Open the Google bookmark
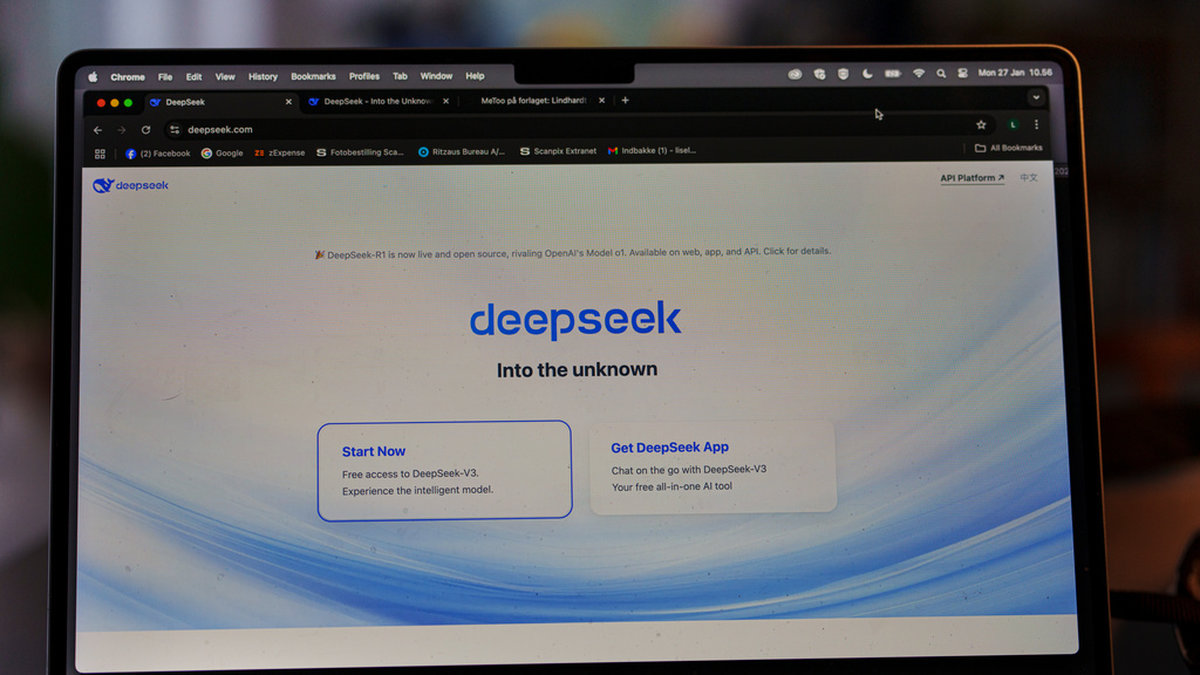 tap(222, 153)
